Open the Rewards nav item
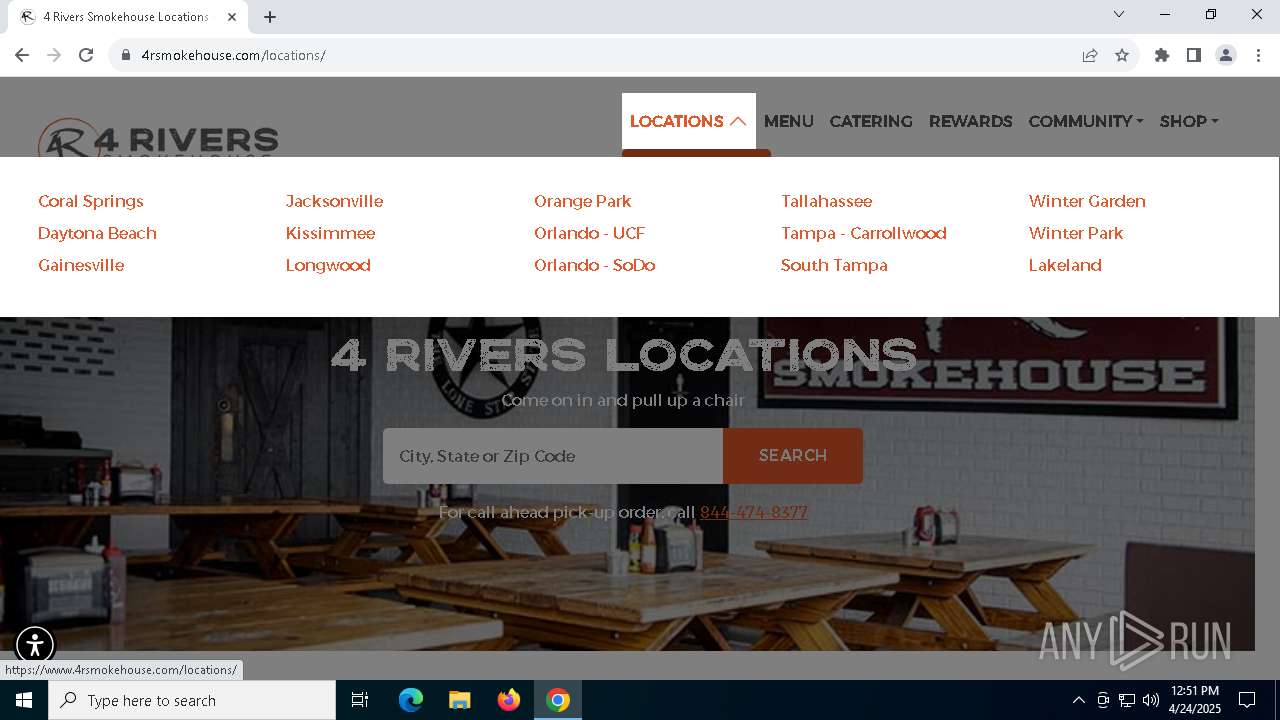Viewport: 1280px width, 720px height. coord(970,121)
